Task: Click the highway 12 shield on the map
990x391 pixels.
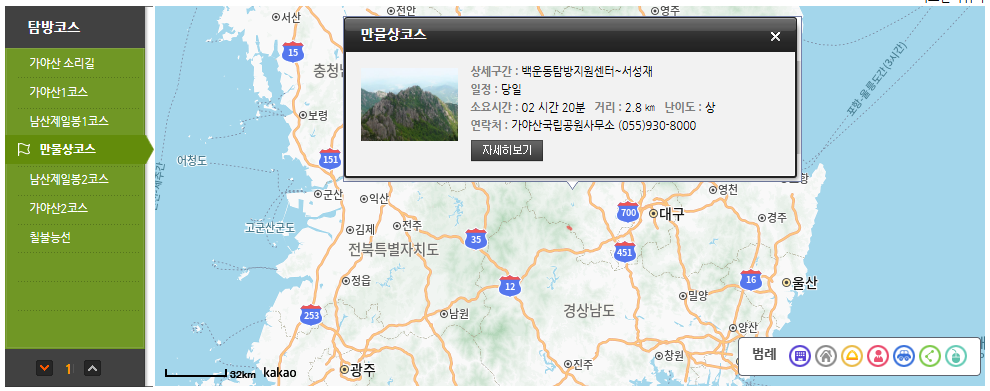Action: (510, 286)
